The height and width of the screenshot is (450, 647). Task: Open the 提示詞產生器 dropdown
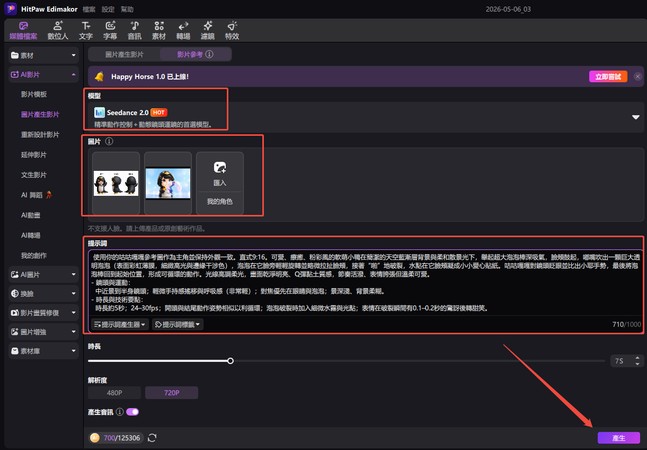tap(120, 325)
